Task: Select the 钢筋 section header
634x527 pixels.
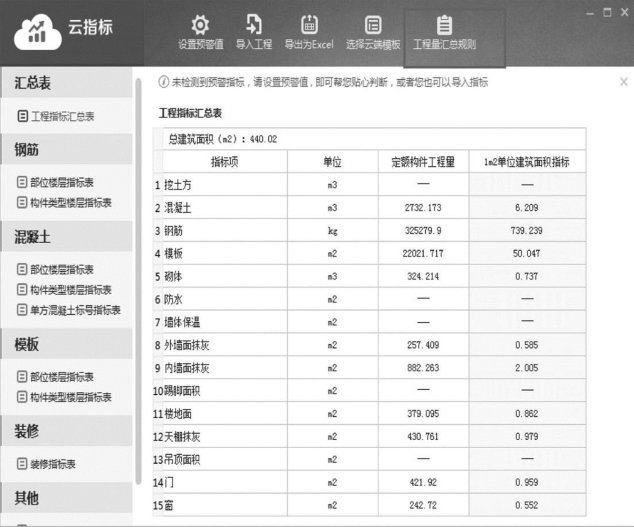Action: point(67,149)
